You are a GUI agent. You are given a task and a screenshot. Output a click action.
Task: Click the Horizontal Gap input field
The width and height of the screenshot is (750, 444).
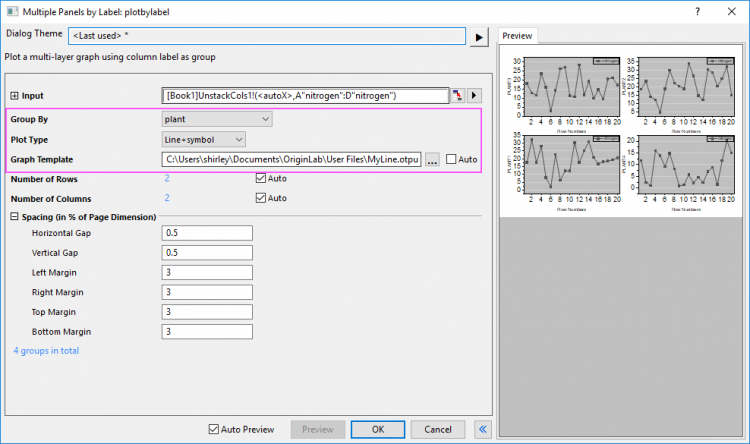tap(207, 233)
